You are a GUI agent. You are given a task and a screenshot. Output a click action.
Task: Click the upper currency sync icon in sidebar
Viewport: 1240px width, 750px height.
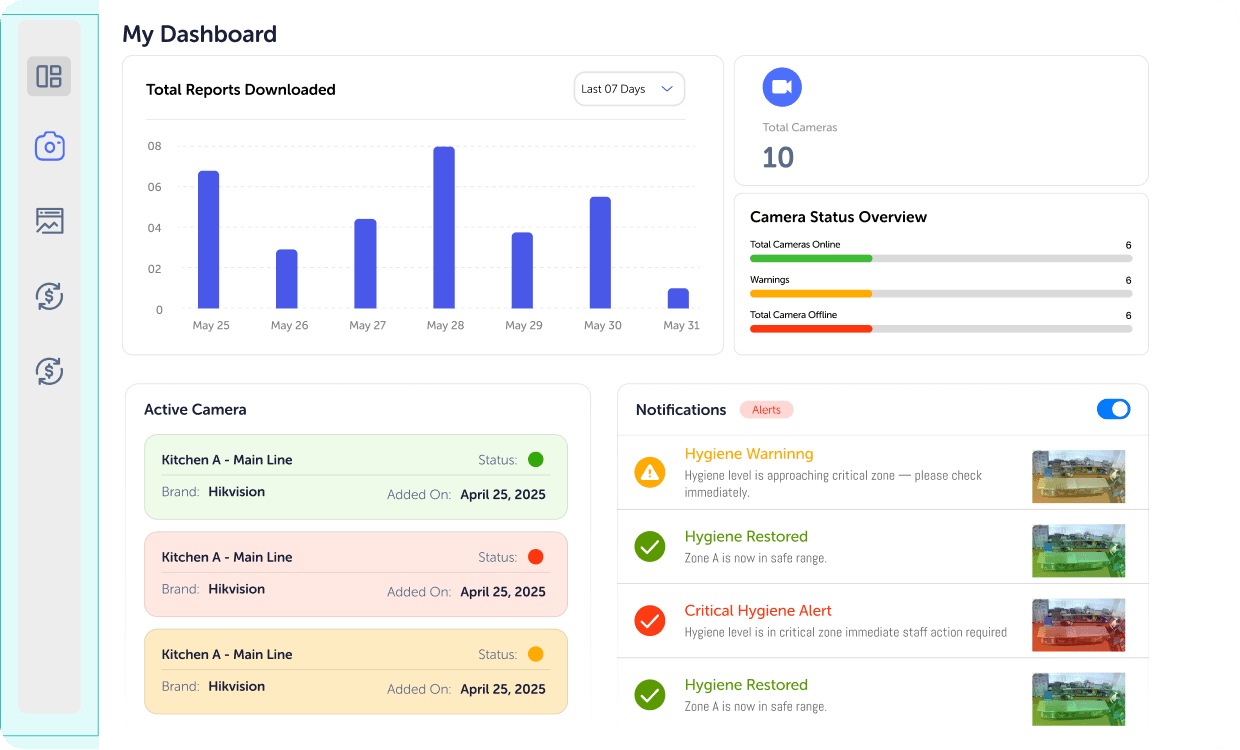pyautogui.click(x=49, y=296)
